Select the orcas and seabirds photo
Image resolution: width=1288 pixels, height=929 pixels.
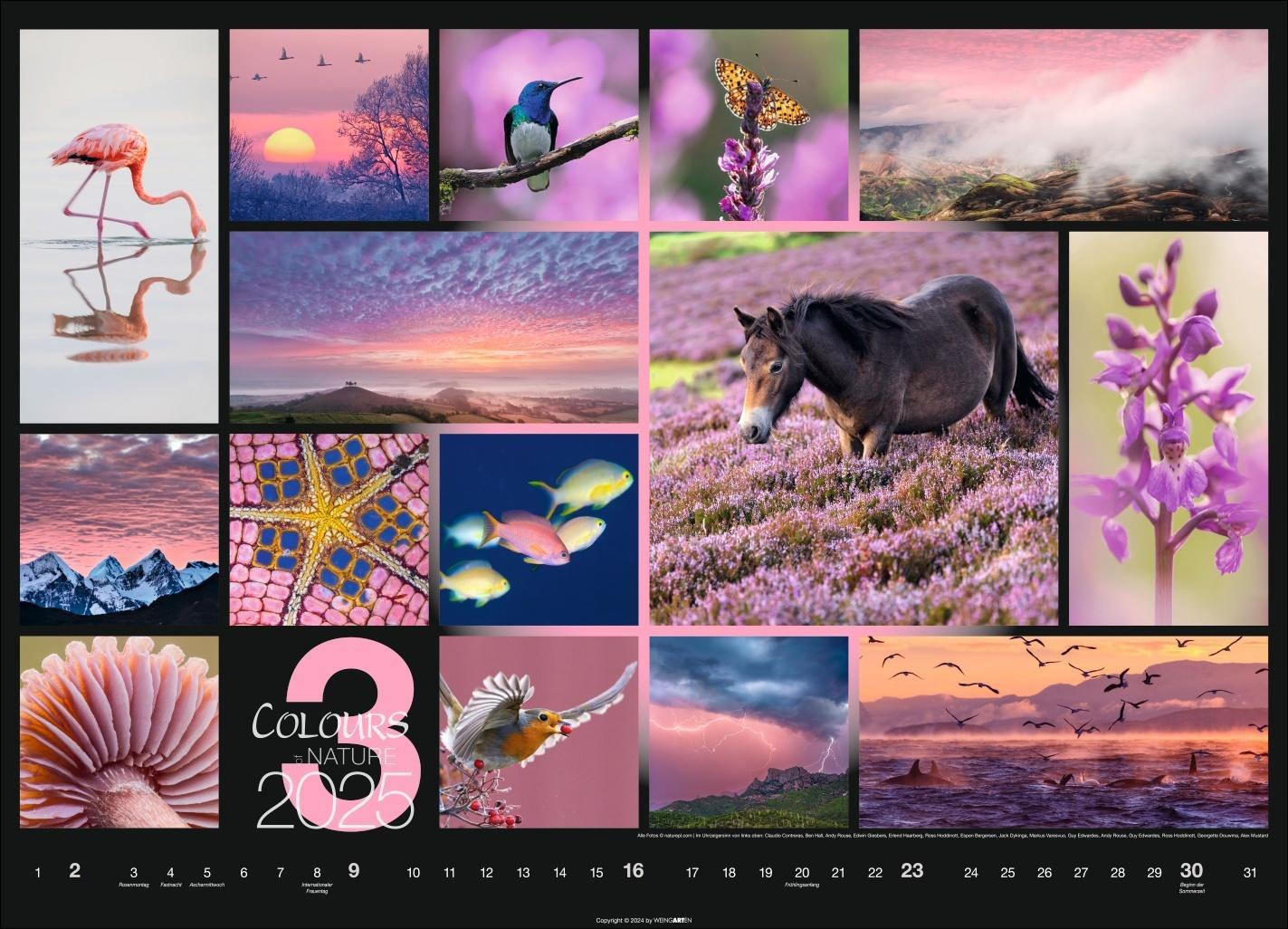click(1064, 732)
